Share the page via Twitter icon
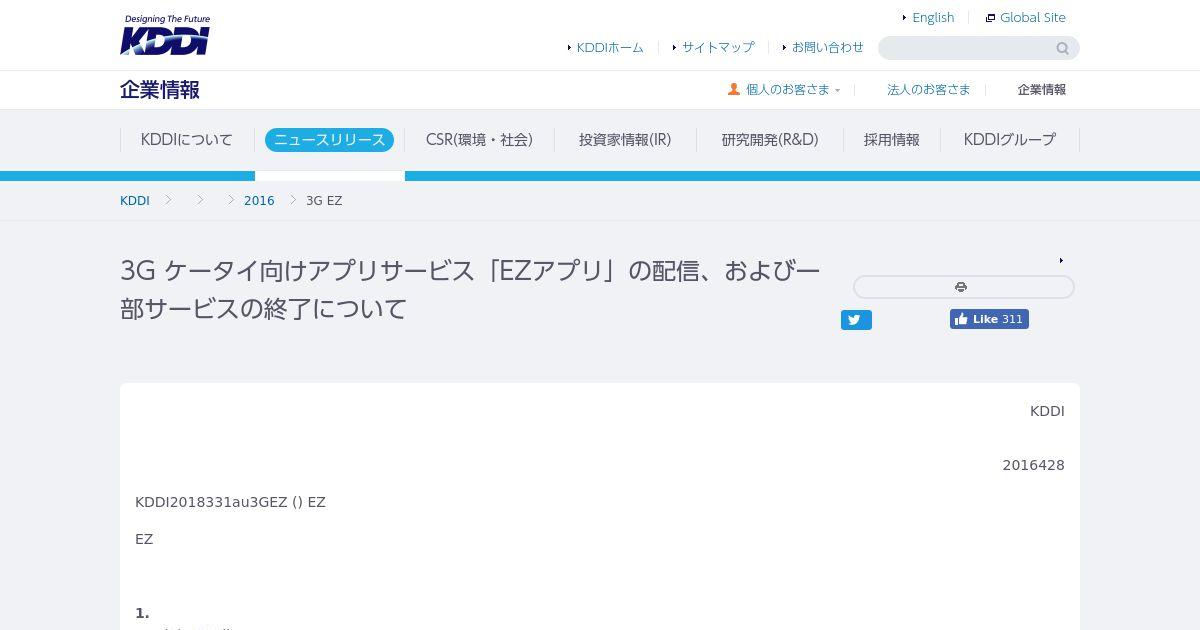 pyautogui.click(x=856, y=320)
